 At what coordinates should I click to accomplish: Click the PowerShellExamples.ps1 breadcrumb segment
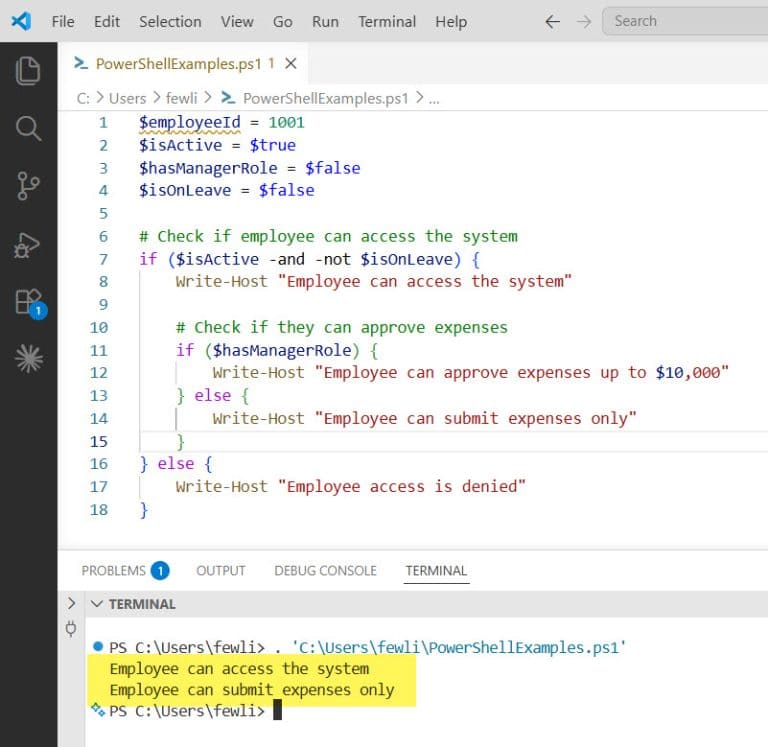coord(326,98)
